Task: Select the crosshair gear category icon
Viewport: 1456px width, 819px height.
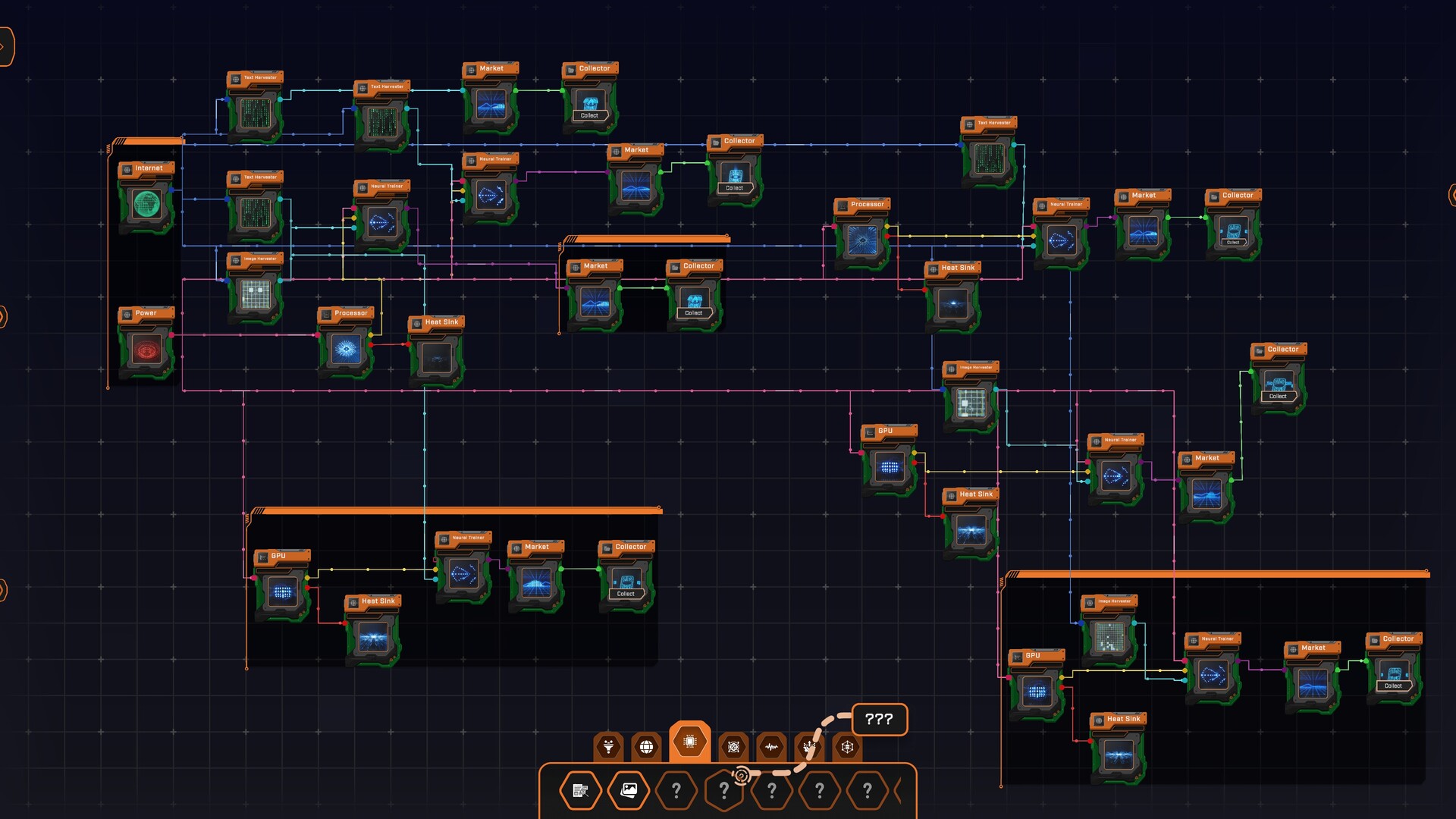Action: (733, 747)
